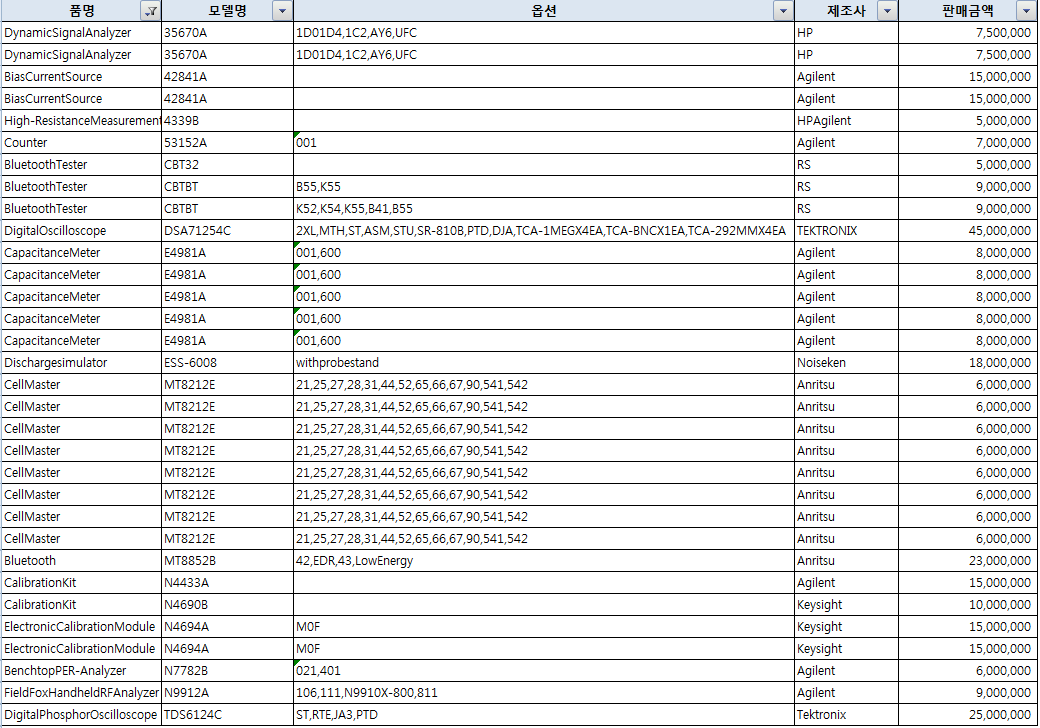Open the 모델명 column filter dropdown

tap(282, 11)
